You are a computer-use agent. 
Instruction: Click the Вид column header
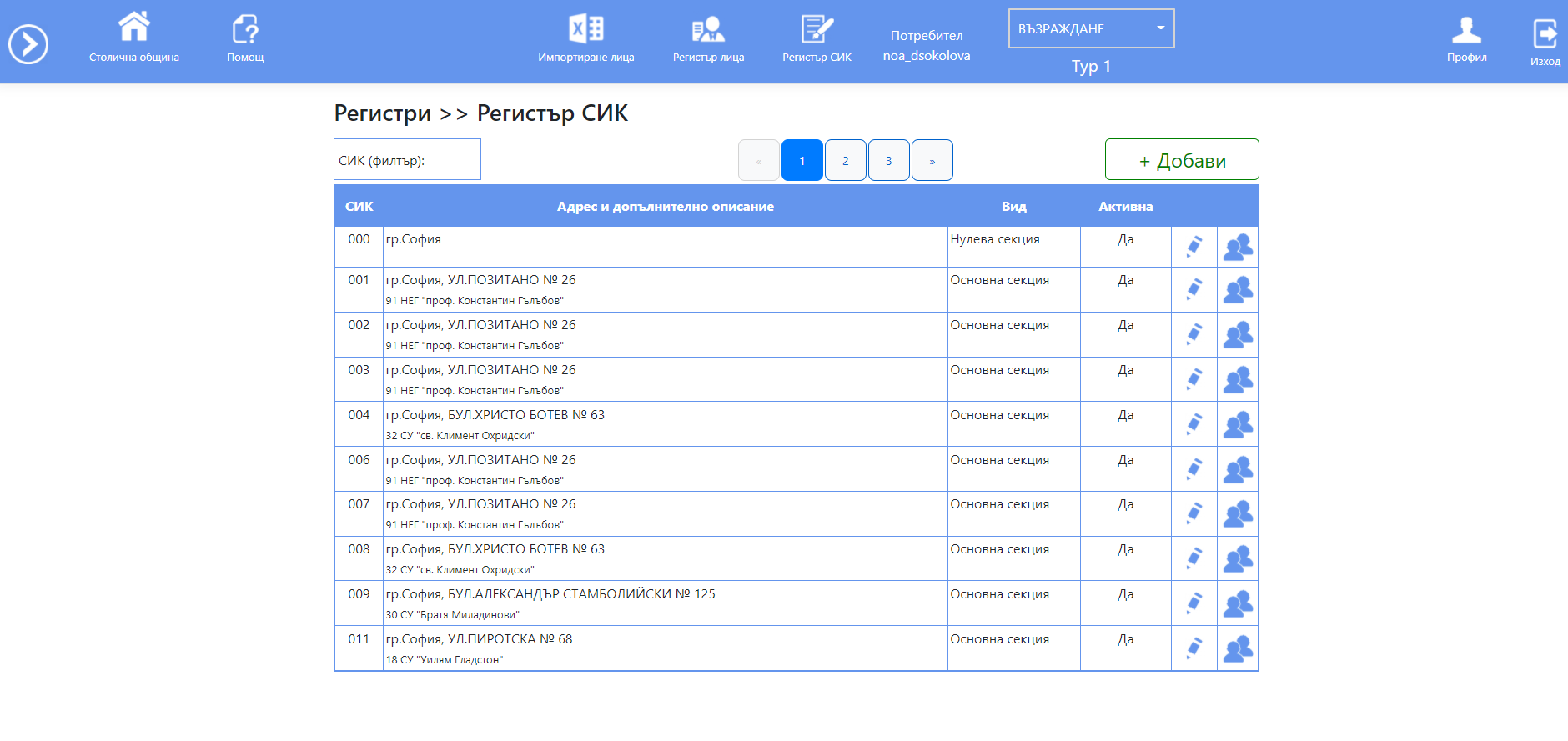[x=1013, y=206]
